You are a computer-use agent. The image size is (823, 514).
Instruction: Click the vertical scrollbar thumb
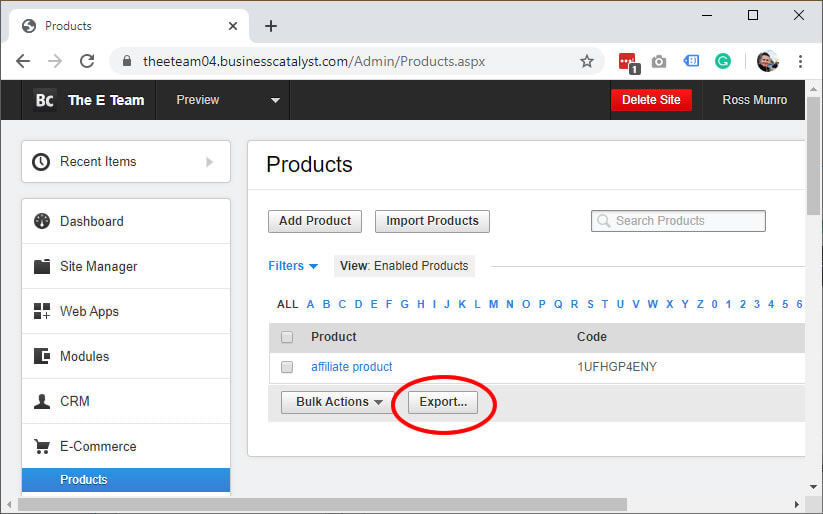click(x=814, y=155)
